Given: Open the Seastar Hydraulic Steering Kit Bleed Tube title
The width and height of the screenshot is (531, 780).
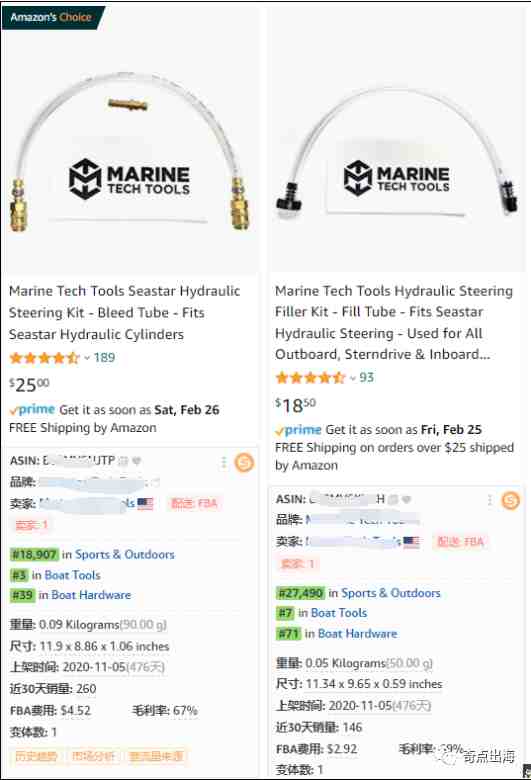Looking at the screenshot, I should (x=124, y=312).
